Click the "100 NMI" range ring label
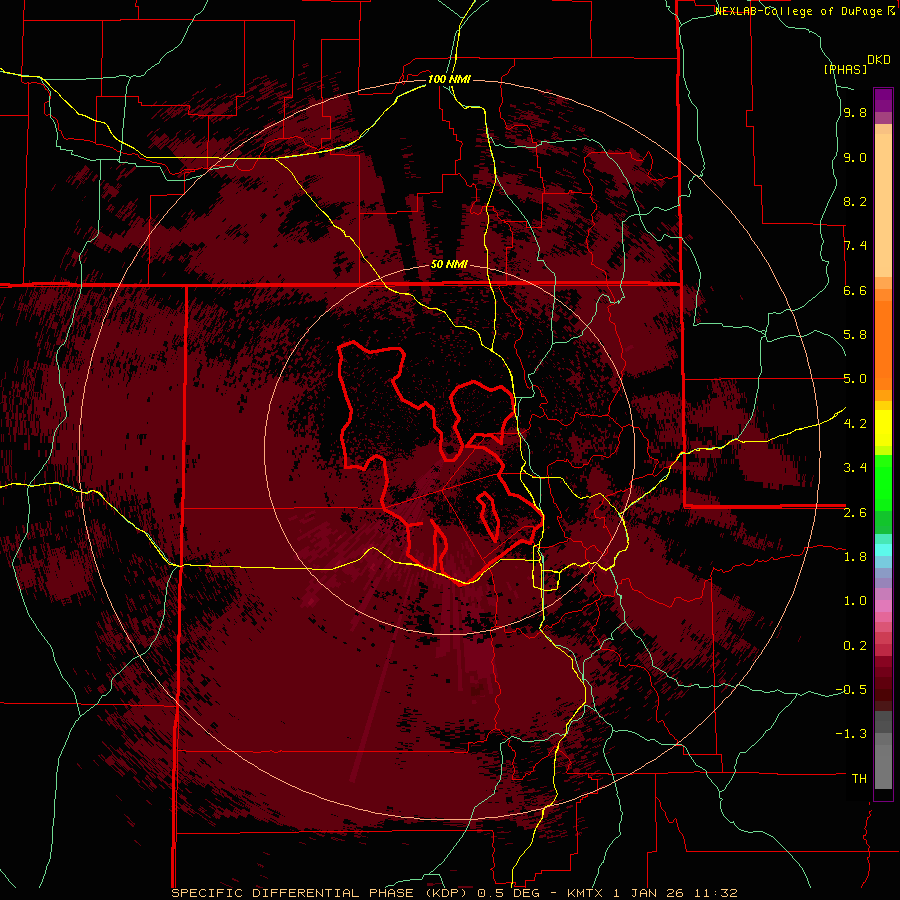This screenshot has width=900, height=900. click(449, 79)
